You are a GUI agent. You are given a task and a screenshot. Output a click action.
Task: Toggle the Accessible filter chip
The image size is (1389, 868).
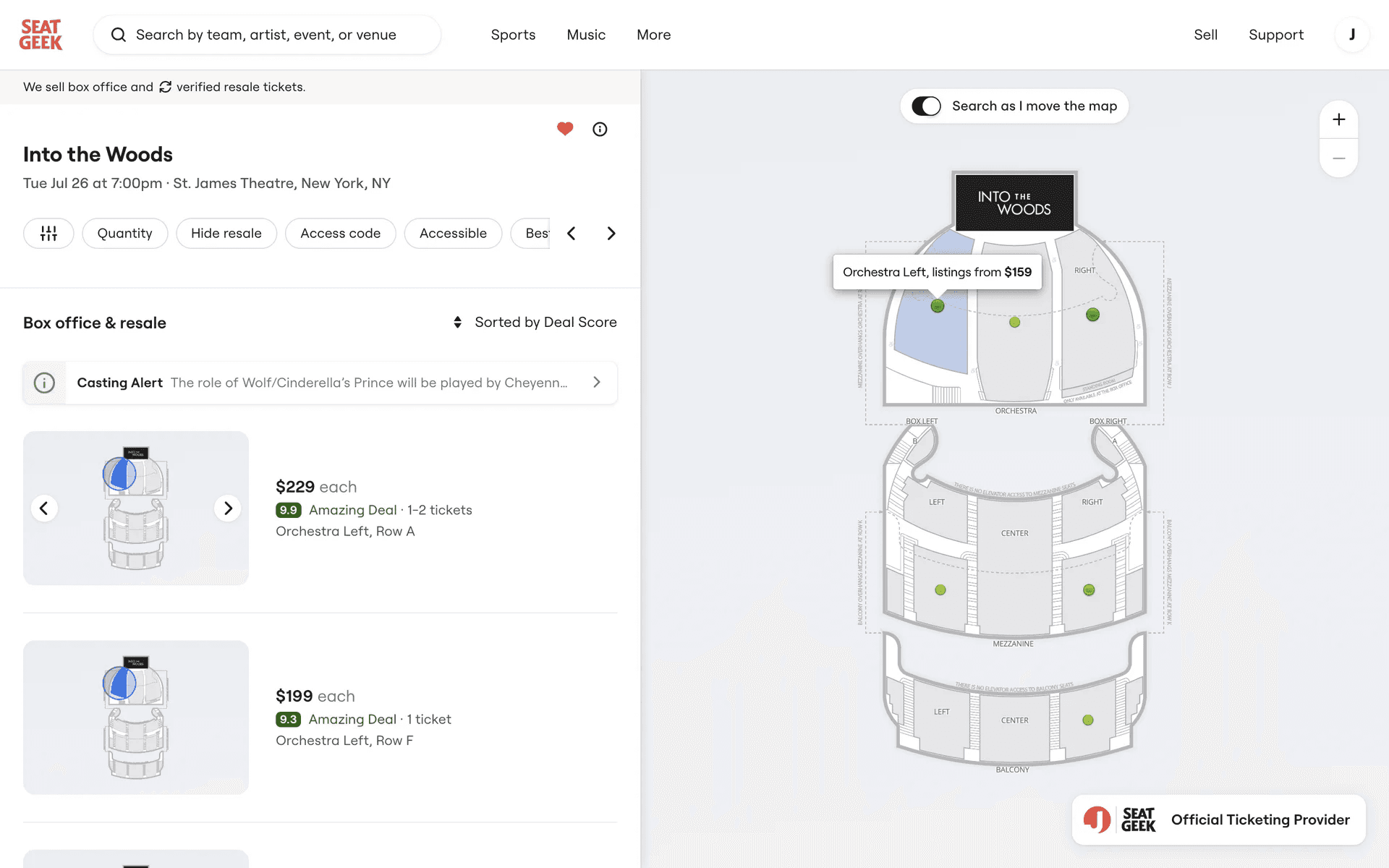click(453, 234)
